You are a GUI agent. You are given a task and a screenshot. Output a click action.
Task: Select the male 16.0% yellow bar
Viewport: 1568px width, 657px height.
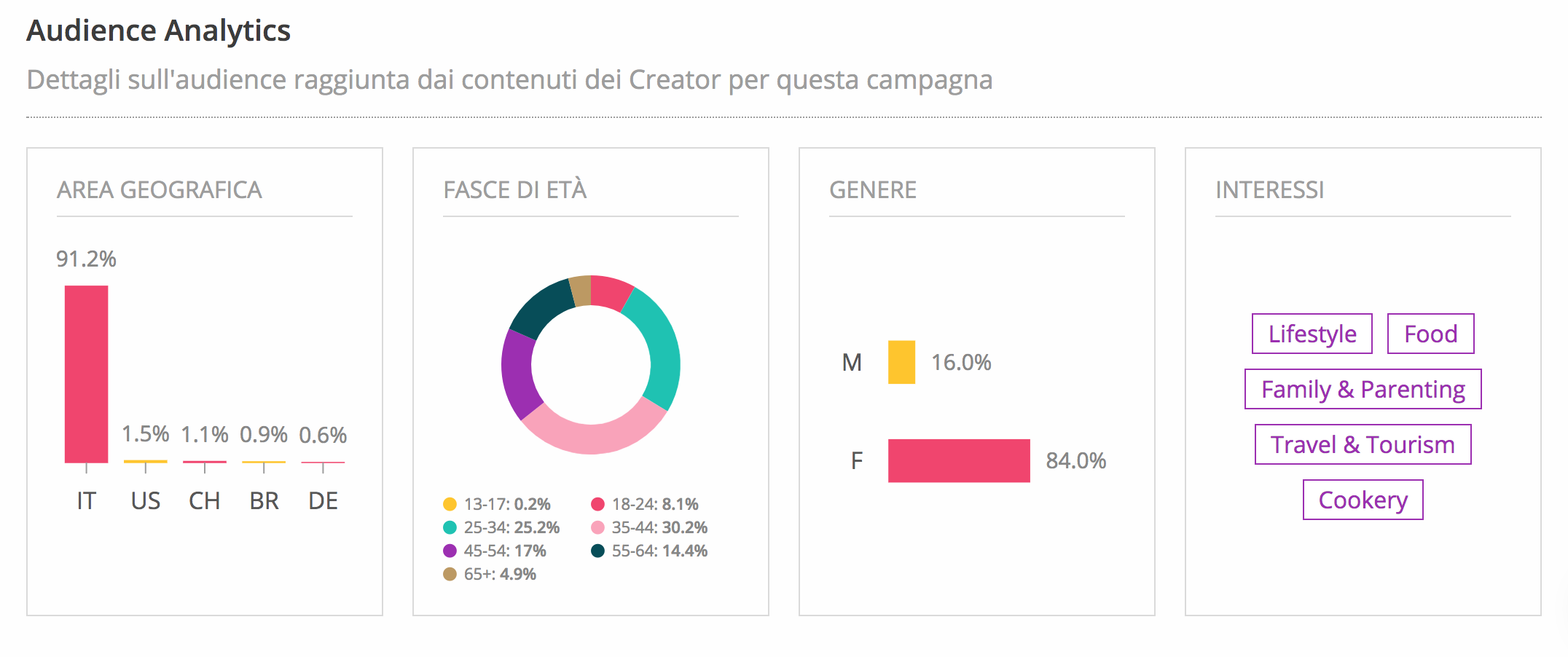click(901, 362)
